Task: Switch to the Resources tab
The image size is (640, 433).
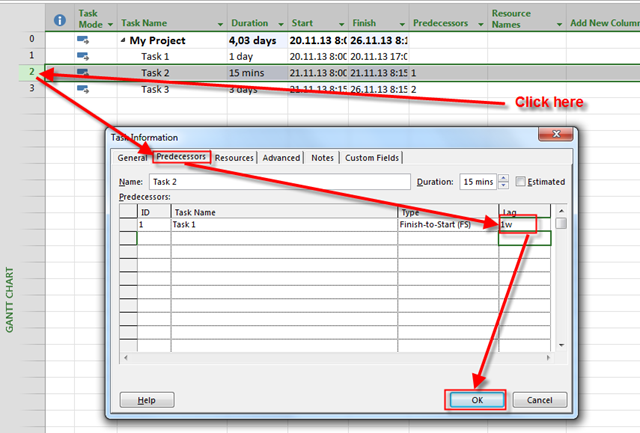Action: click(x=234, y=157)
